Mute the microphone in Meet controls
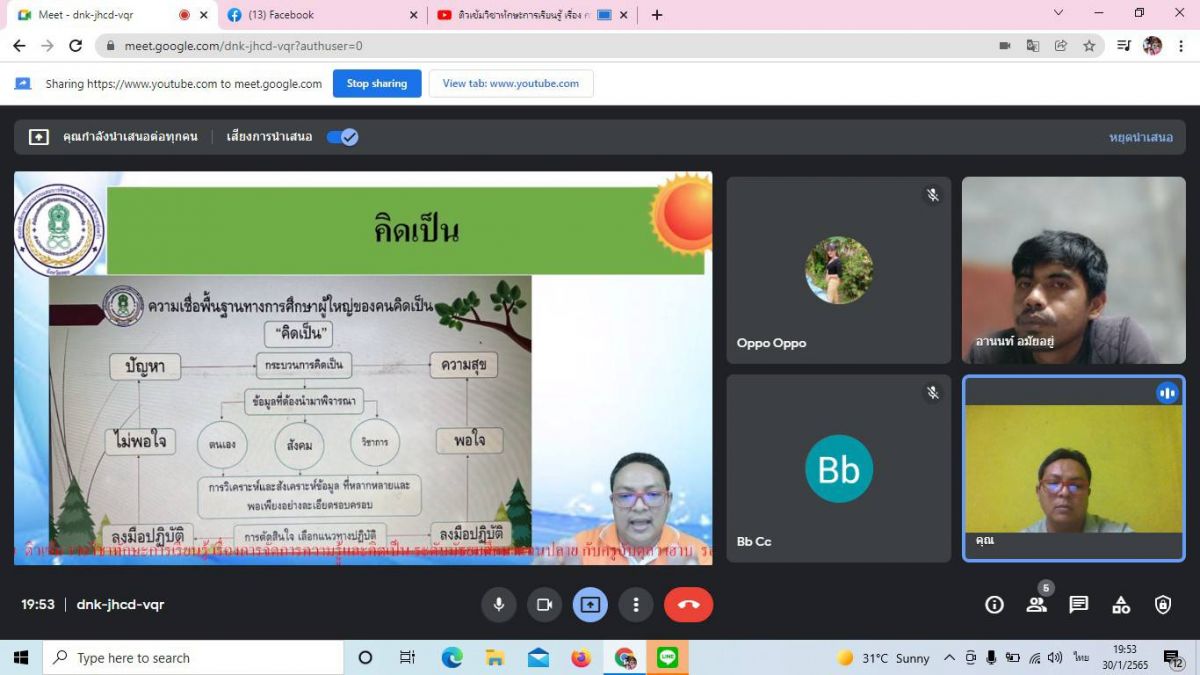 click(x=498, y=604)
